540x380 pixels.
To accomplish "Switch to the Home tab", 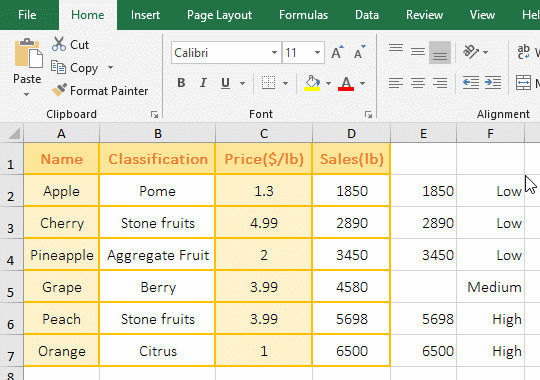I will point(87,15).
